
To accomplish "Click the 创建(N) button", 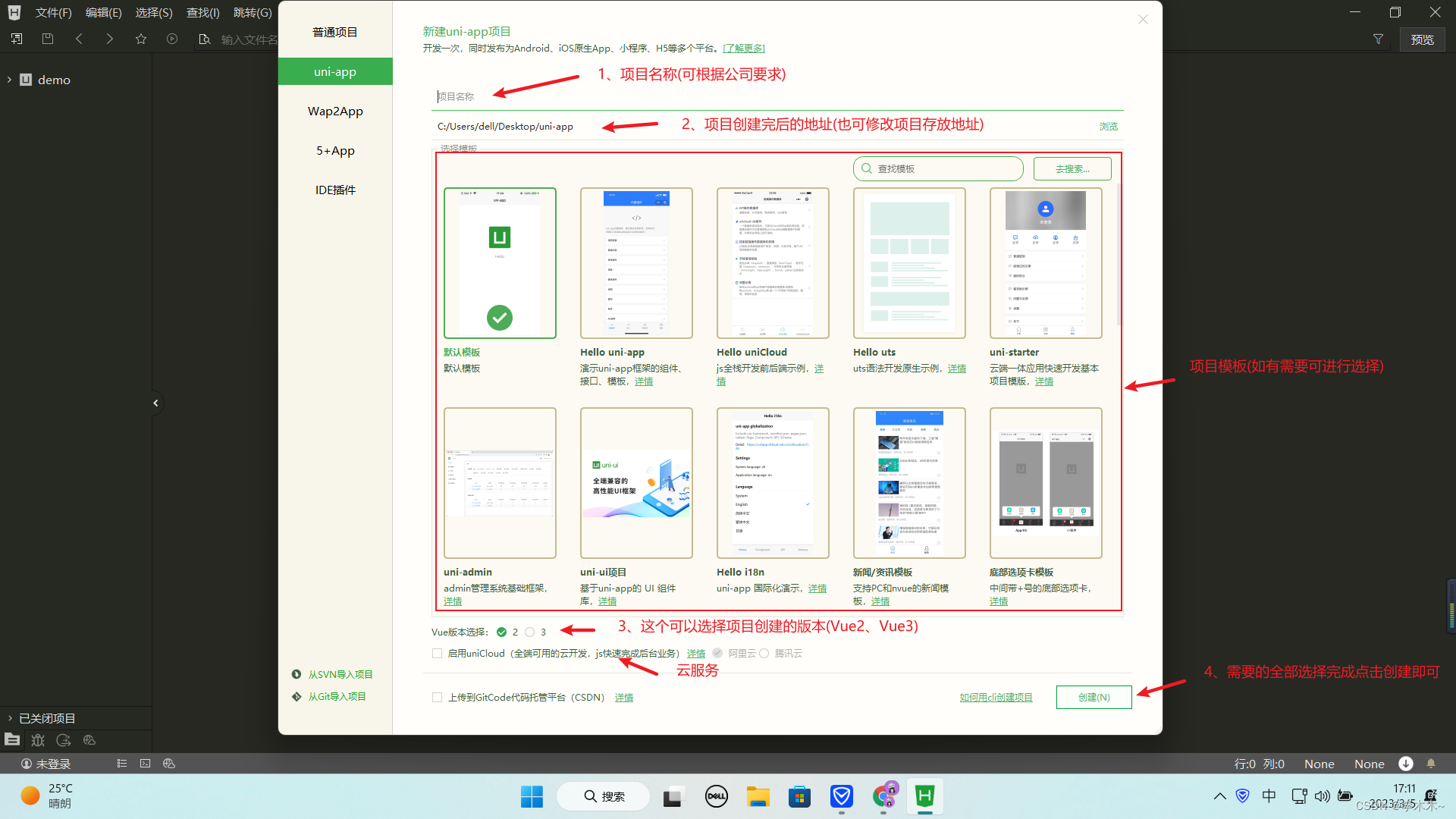I will (x=1094, y=697).
